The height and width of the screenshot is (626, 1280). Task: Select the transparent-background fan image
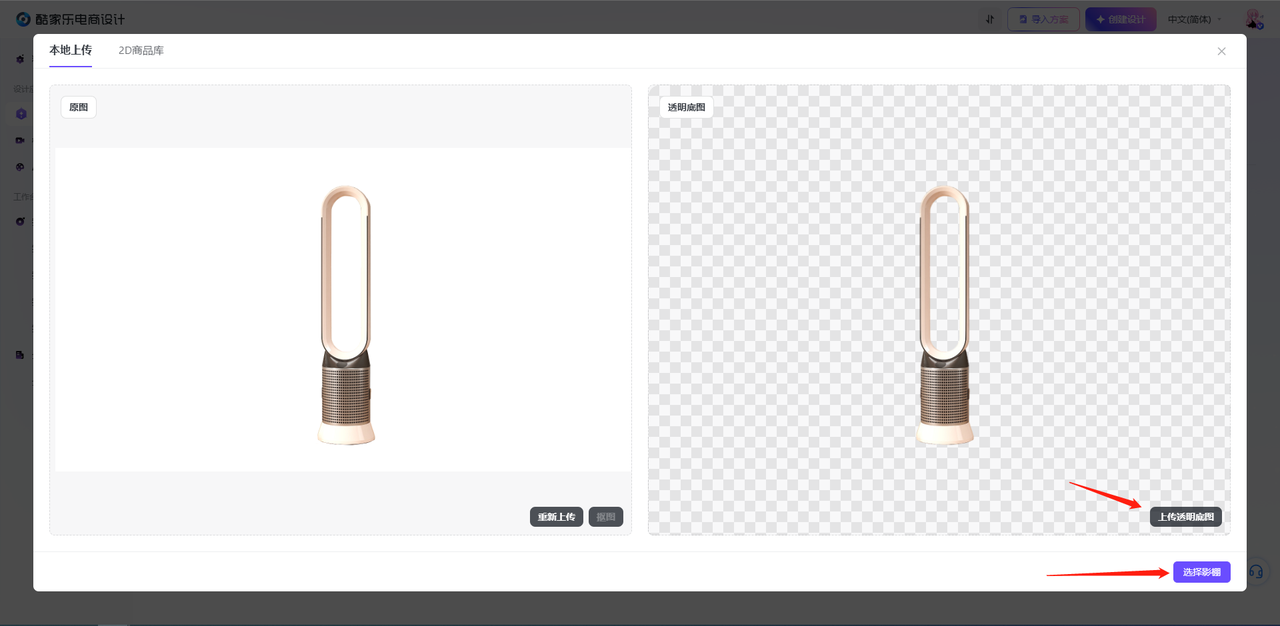click(x=944, y=314)
